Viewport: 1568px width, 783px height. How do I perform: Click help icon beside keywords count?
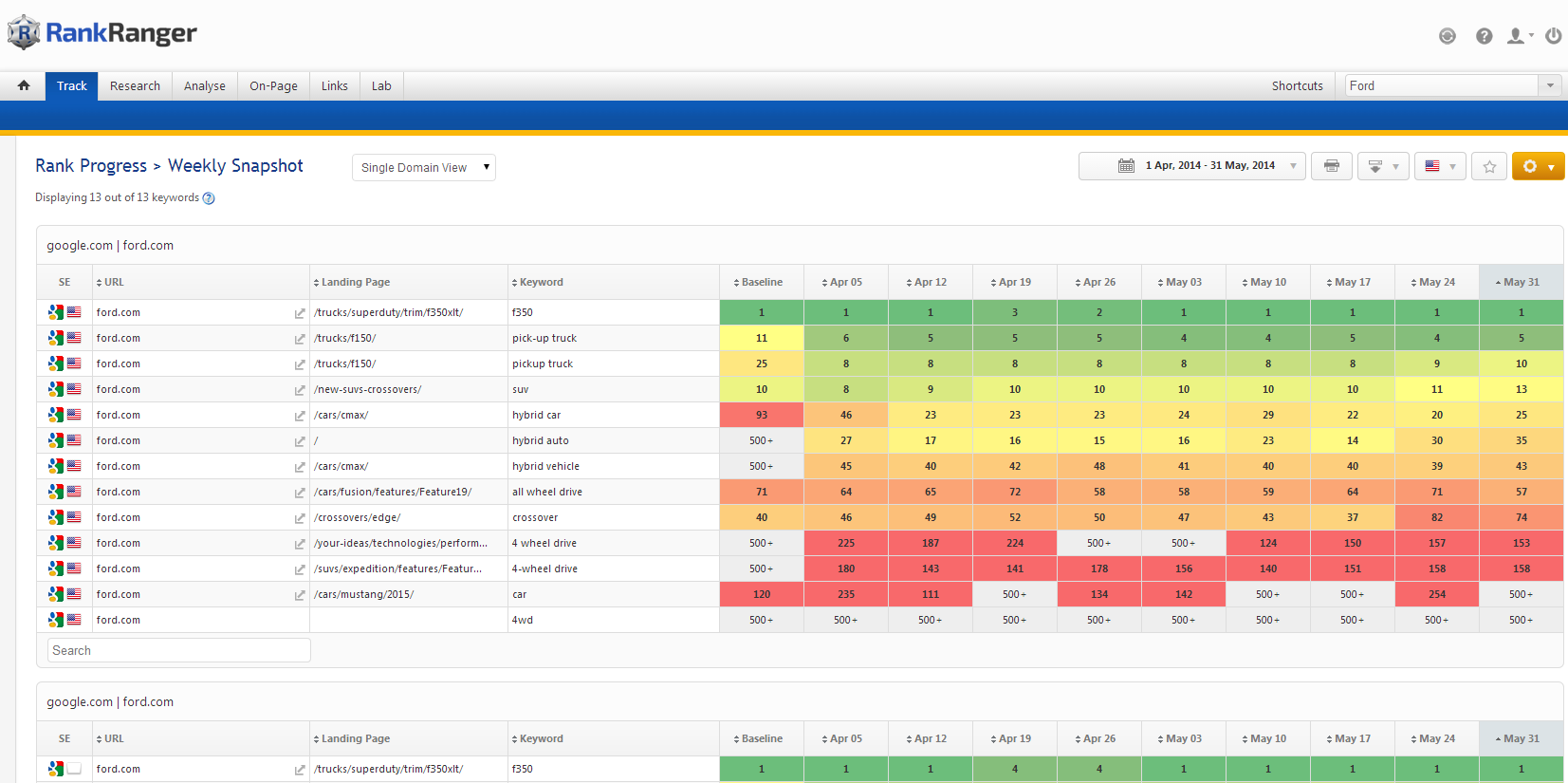209,198
